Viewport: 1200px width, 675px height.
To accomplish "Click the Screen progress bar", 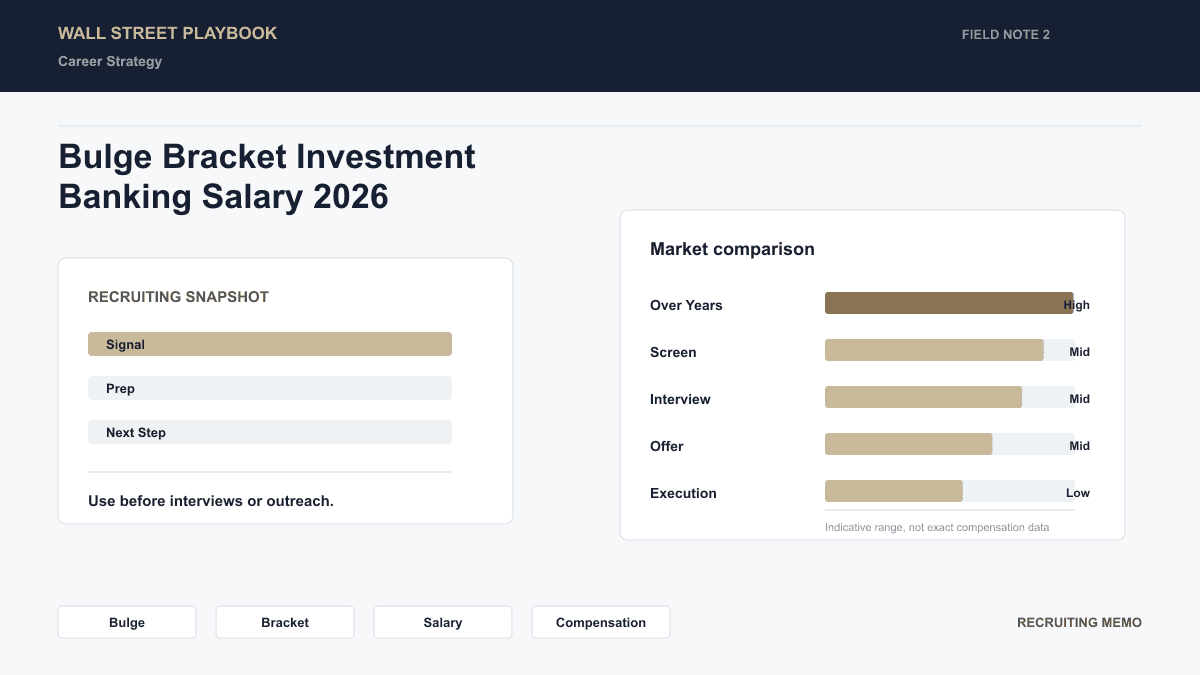I will [x=950, y=350].
